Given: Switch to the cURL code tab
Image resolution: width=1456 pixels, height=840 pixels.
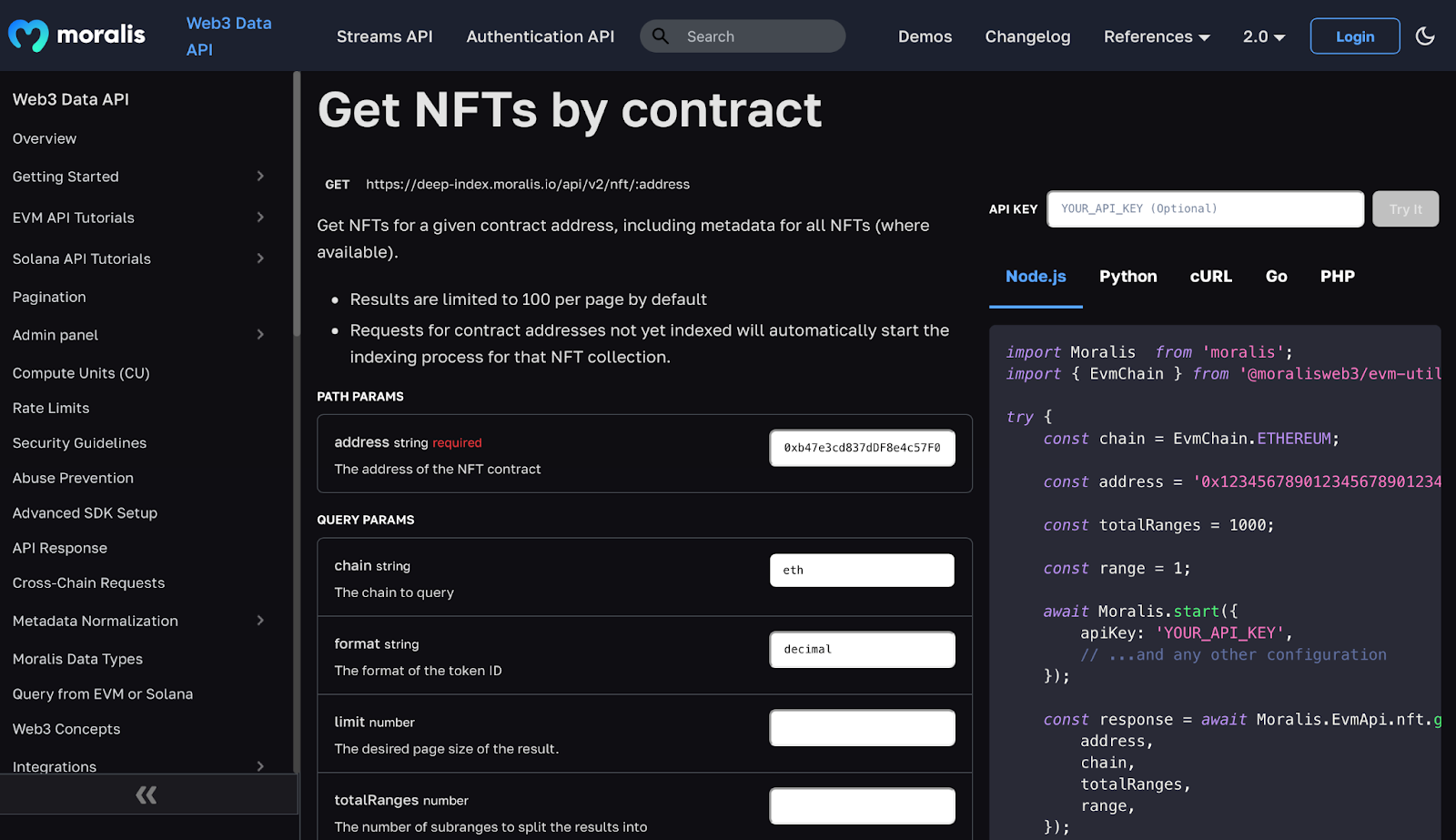Looking at the screenshot, I should click(1210, 276).
